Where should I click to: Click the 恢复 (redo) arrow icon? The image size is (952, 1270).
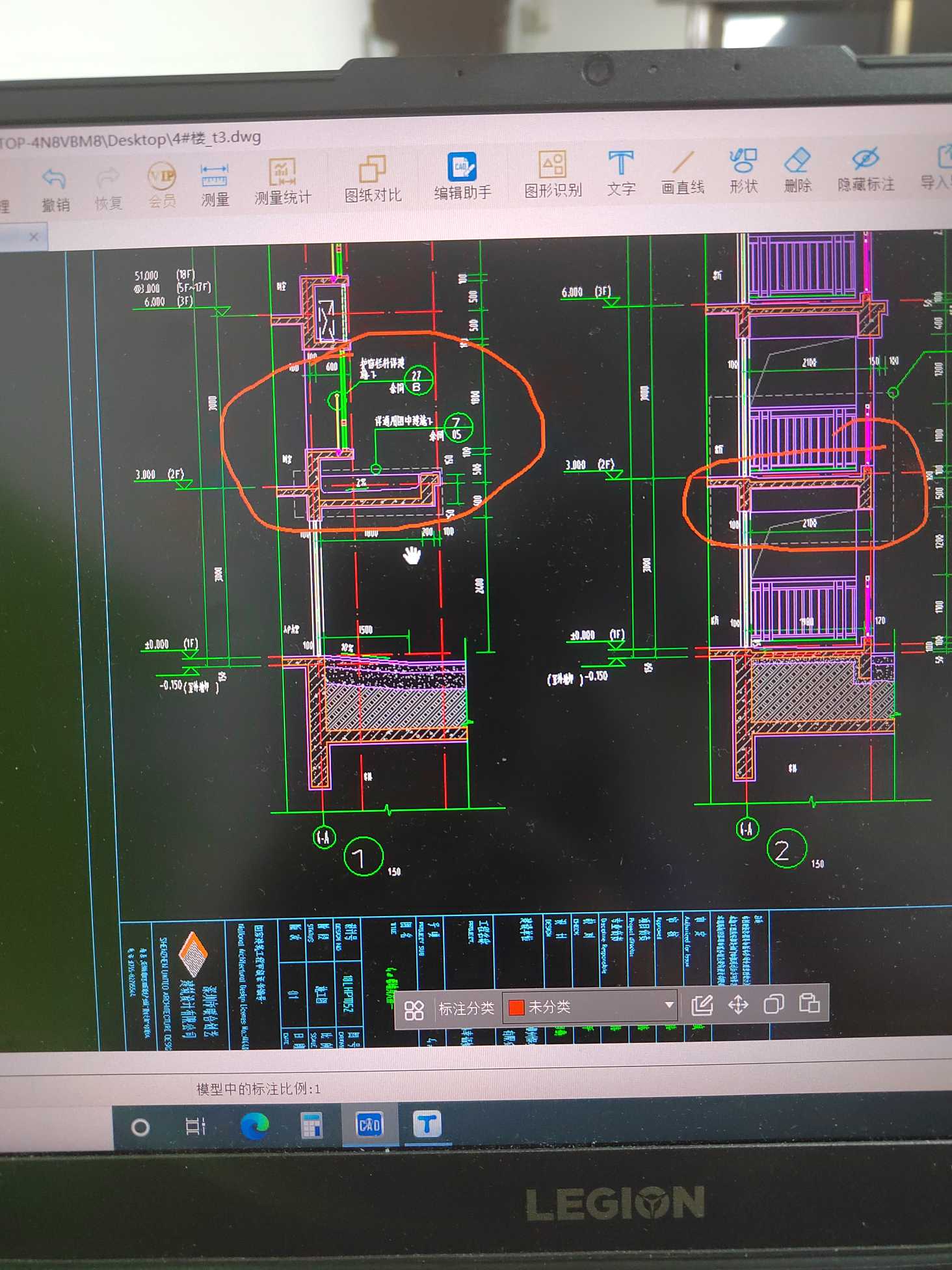click(108, 178)
